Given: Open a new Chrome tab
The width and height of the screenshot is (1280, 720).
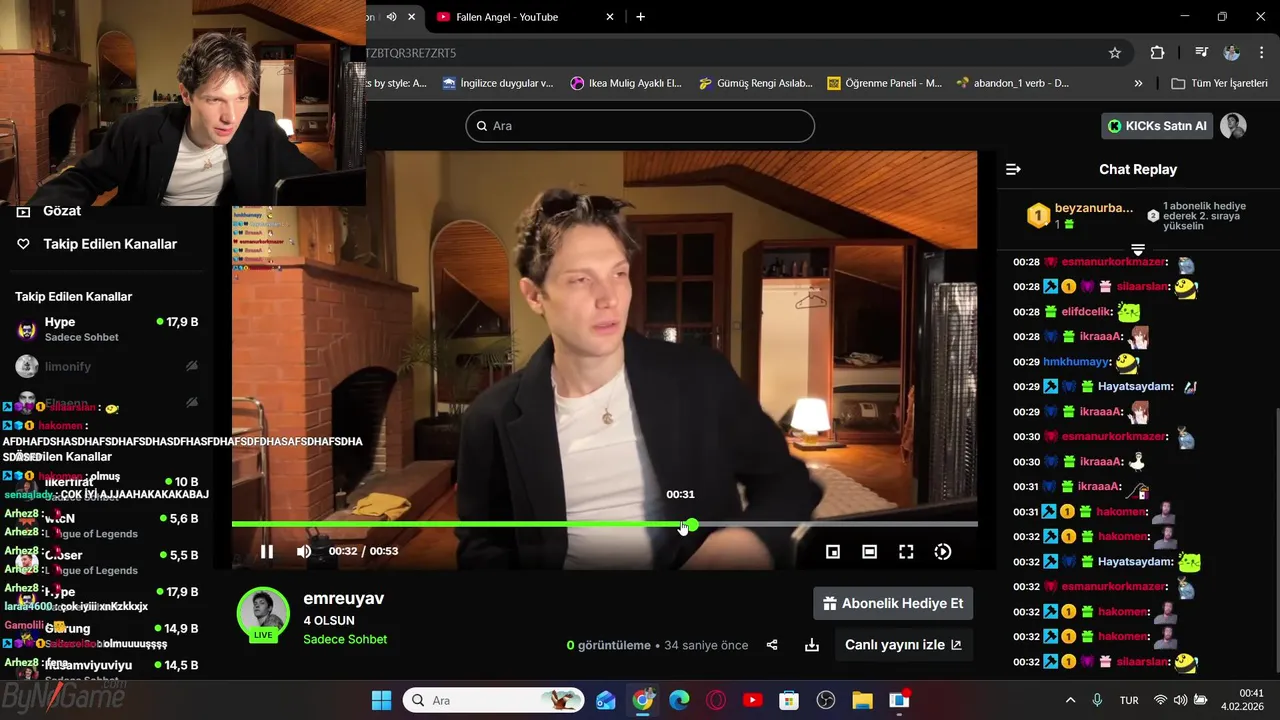Looking at the screenshot, I should [x=640, y=17].
